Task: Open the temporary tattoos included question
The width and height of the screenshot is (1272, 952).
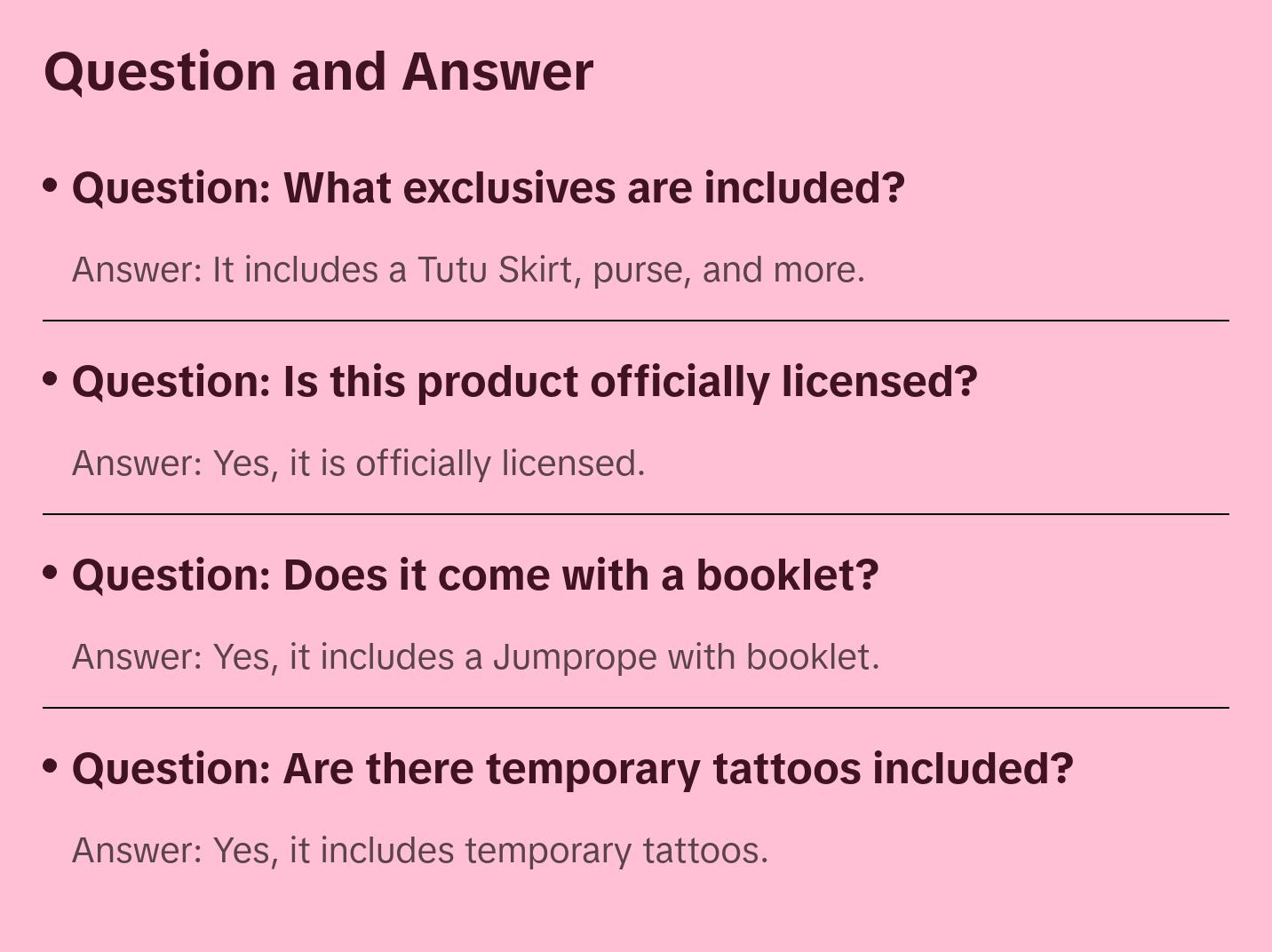Action: (x=572, y=769)
